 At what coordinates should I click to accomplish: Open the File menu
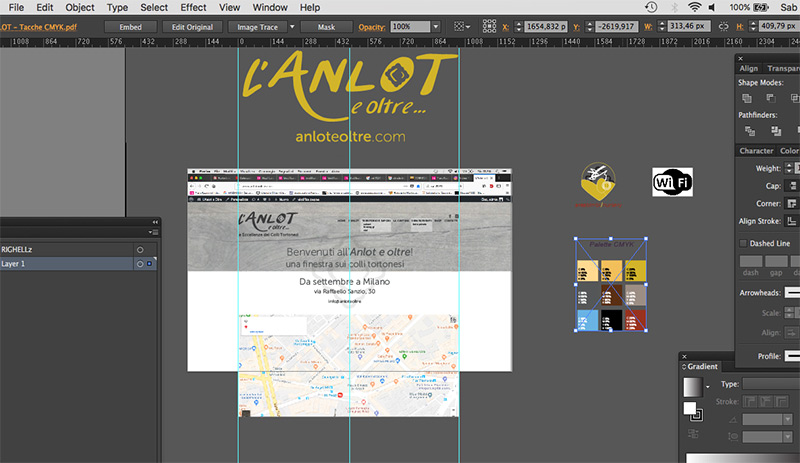tap(16, 7)
